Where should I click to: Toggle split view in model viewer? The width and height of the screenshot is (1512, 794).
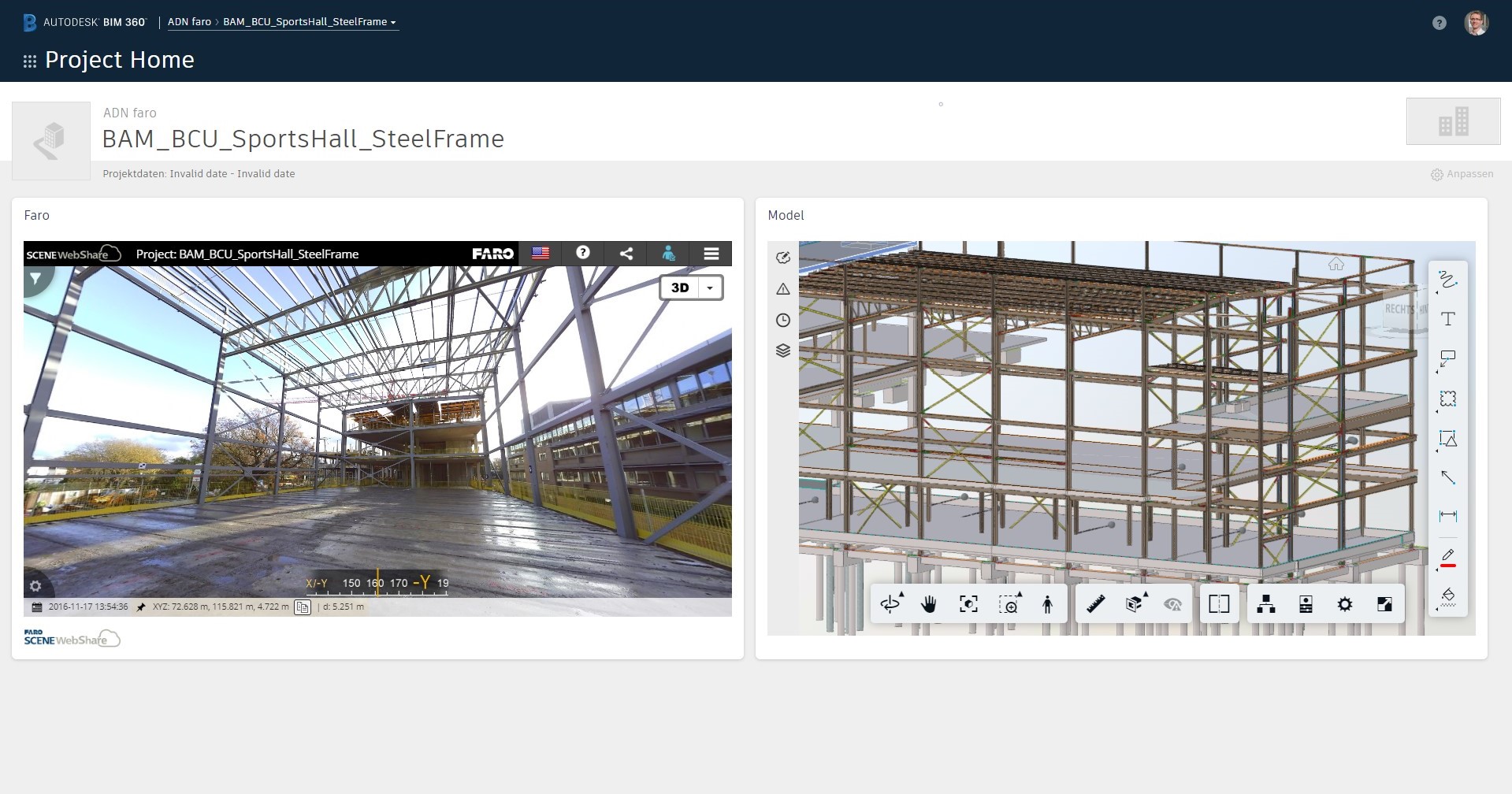tap(1219, 604)
